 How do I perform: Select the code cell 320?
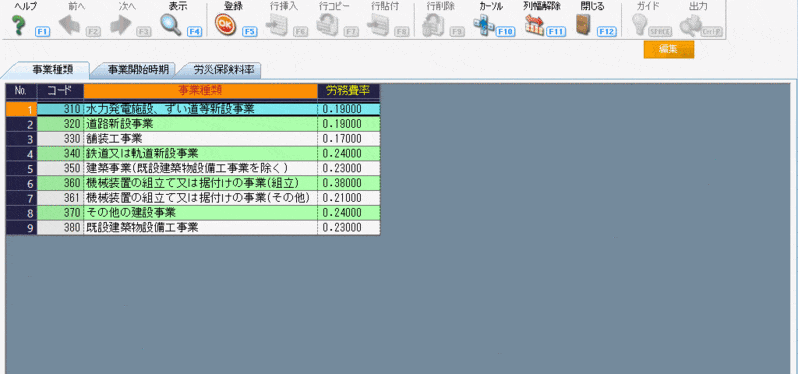tap(60, 124)
